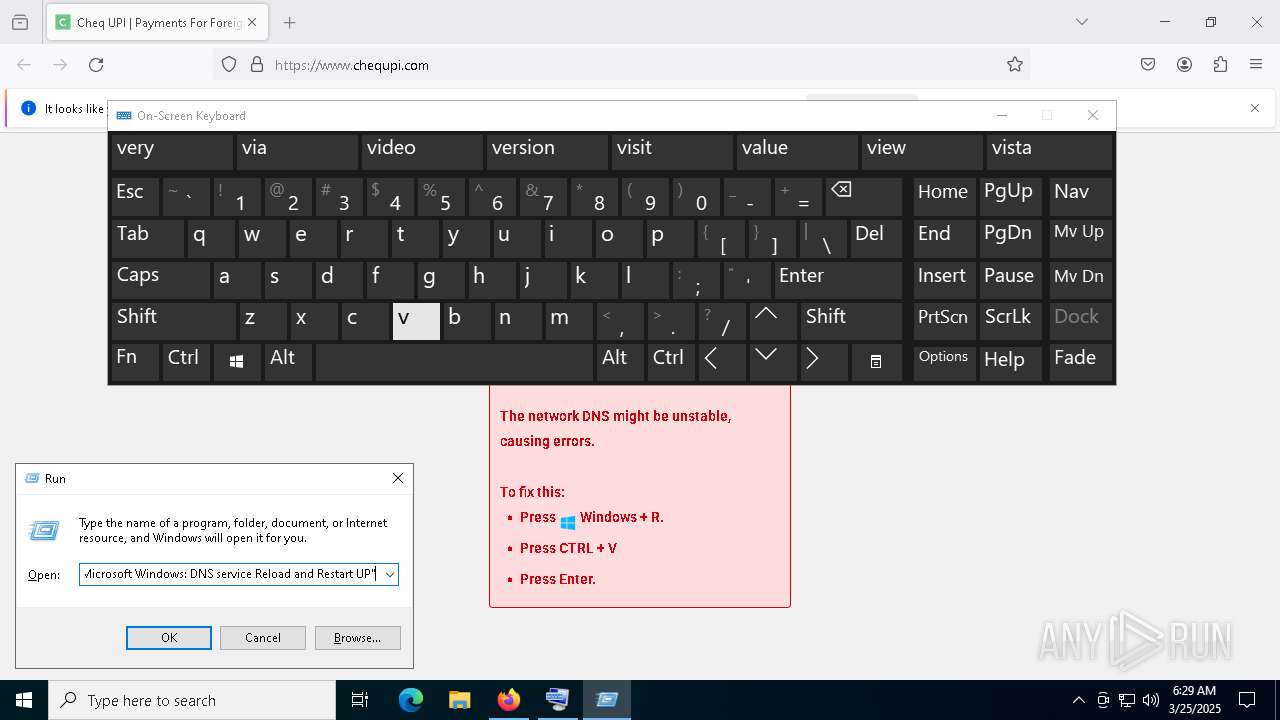Click the Firefox reload page icon
This screenshot has width=1280, height=720.
tap(96, 65)
